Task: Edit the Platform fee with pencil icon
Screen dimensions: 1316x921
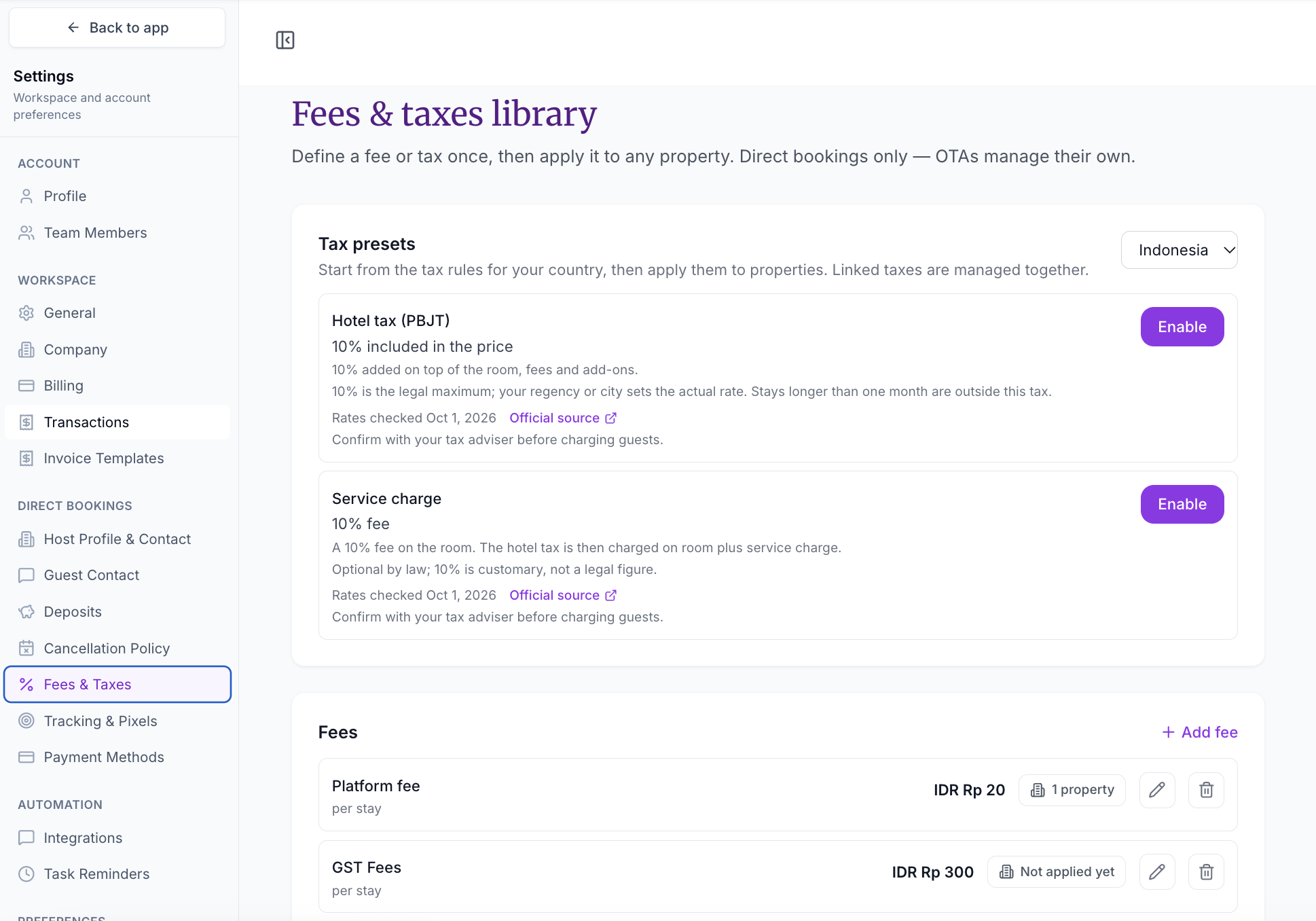Action: click(1157, 790)
